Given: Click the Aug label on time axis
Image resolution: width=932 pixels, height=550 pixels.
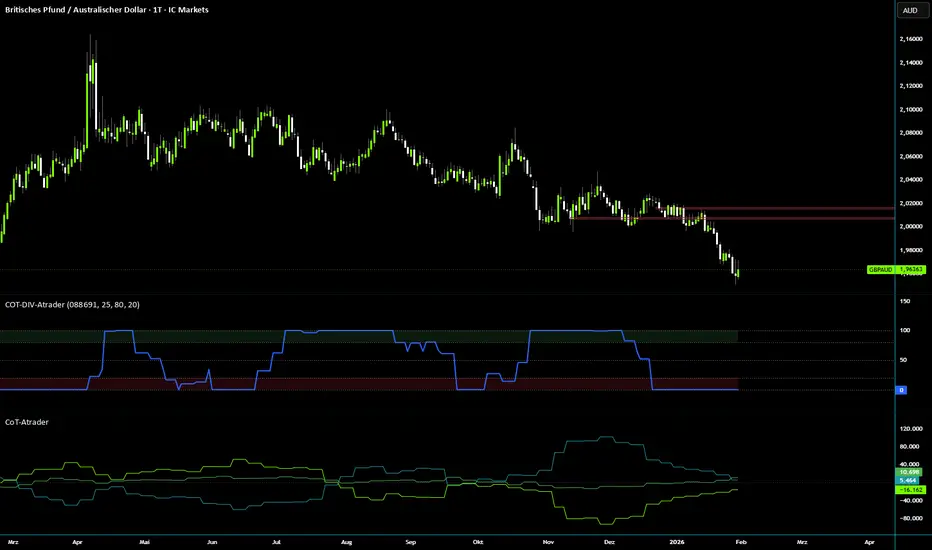Looking at the screenshot, I should tap(347, 542).
